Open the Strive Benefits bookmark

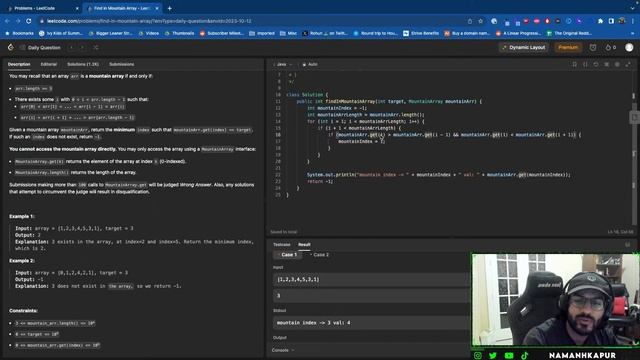(x=421, y=33)
